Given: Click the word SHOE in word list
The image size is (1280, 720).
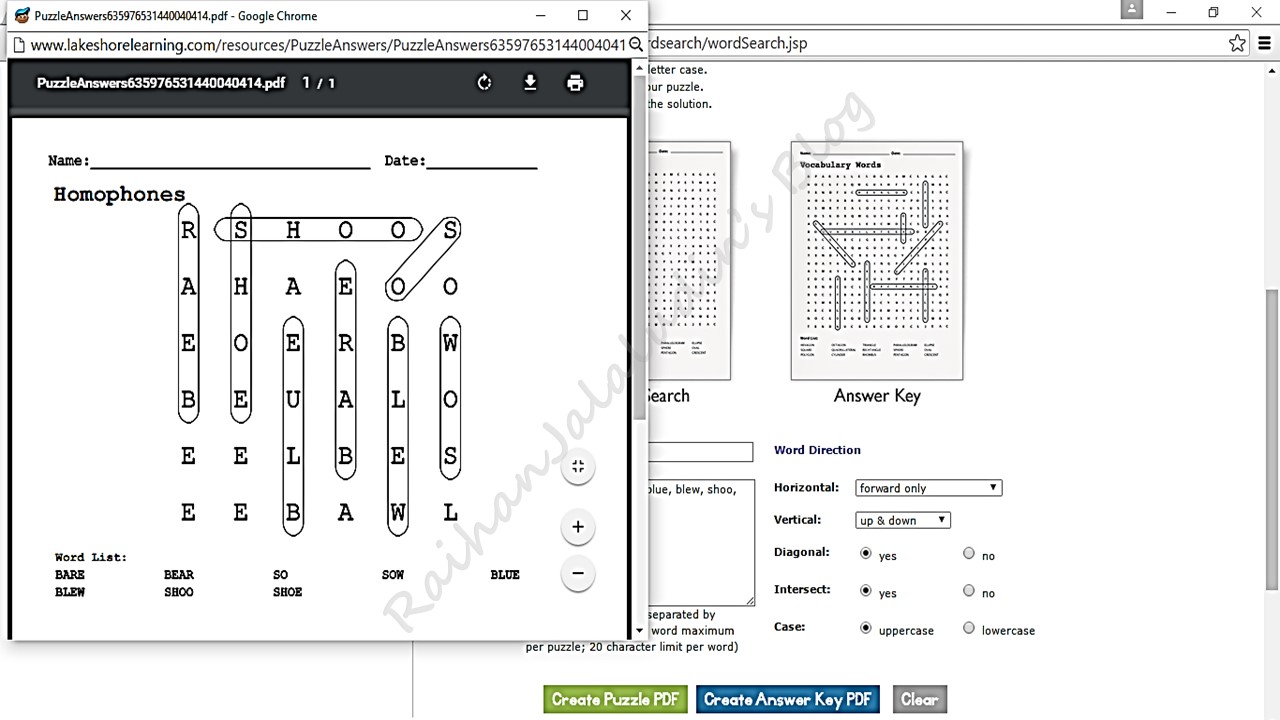Looking at the screenshot, I should click(288, 592).
